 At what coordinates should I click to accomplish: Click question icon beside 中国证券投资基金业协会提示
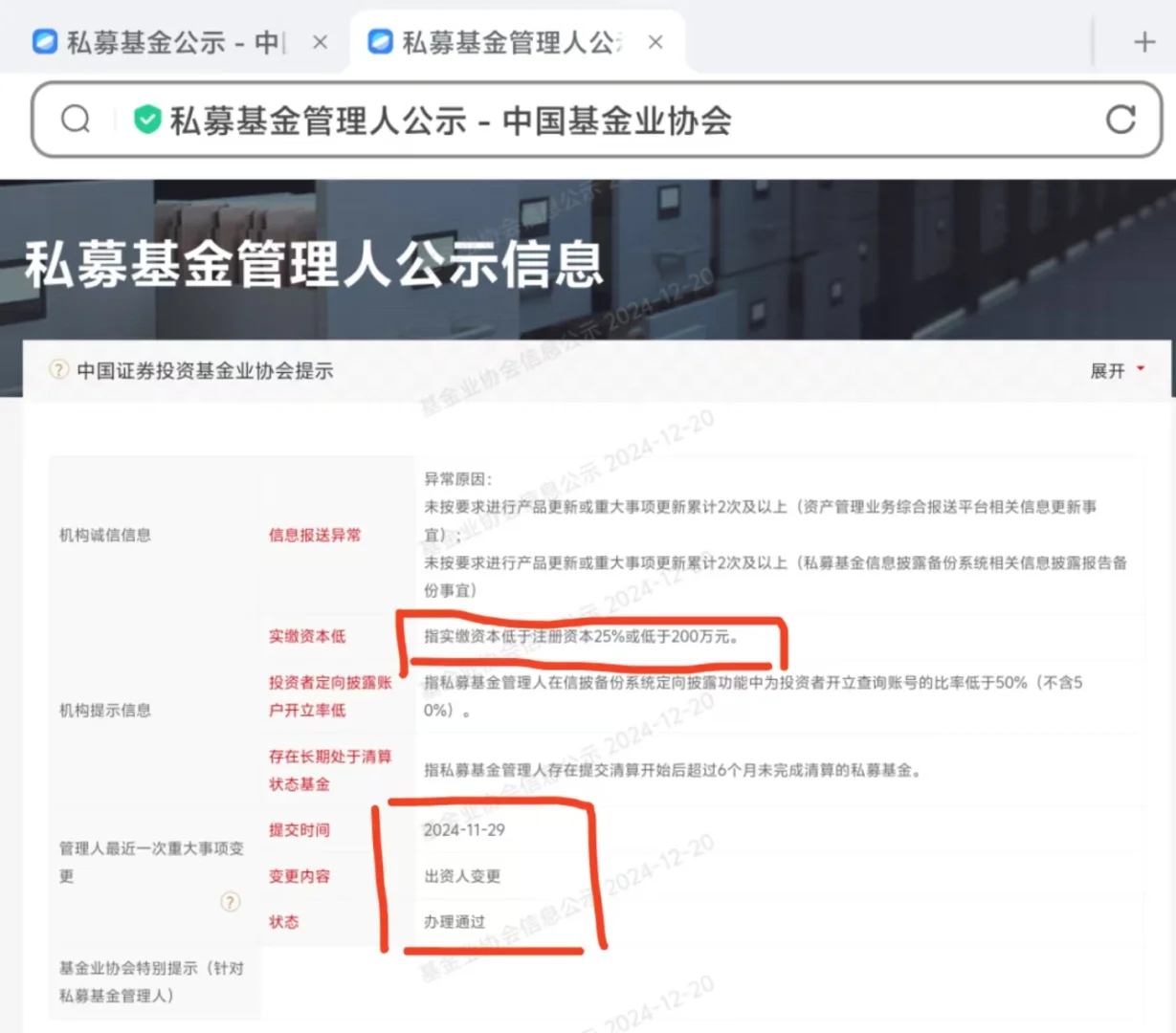pos(59,370)
